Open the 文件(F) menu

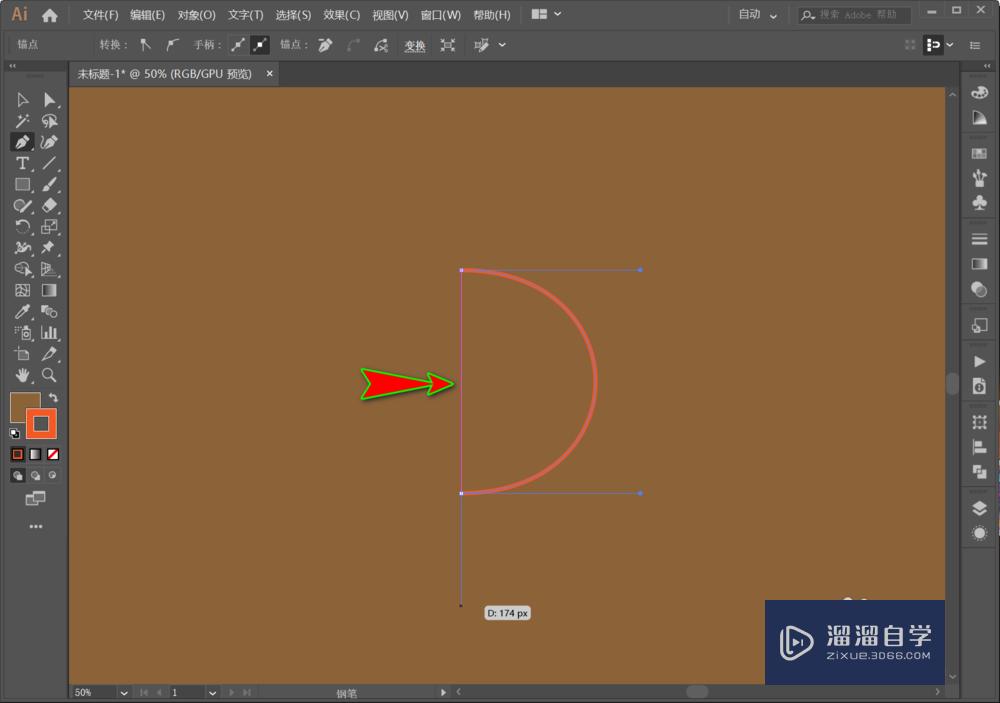coord(100,15)
